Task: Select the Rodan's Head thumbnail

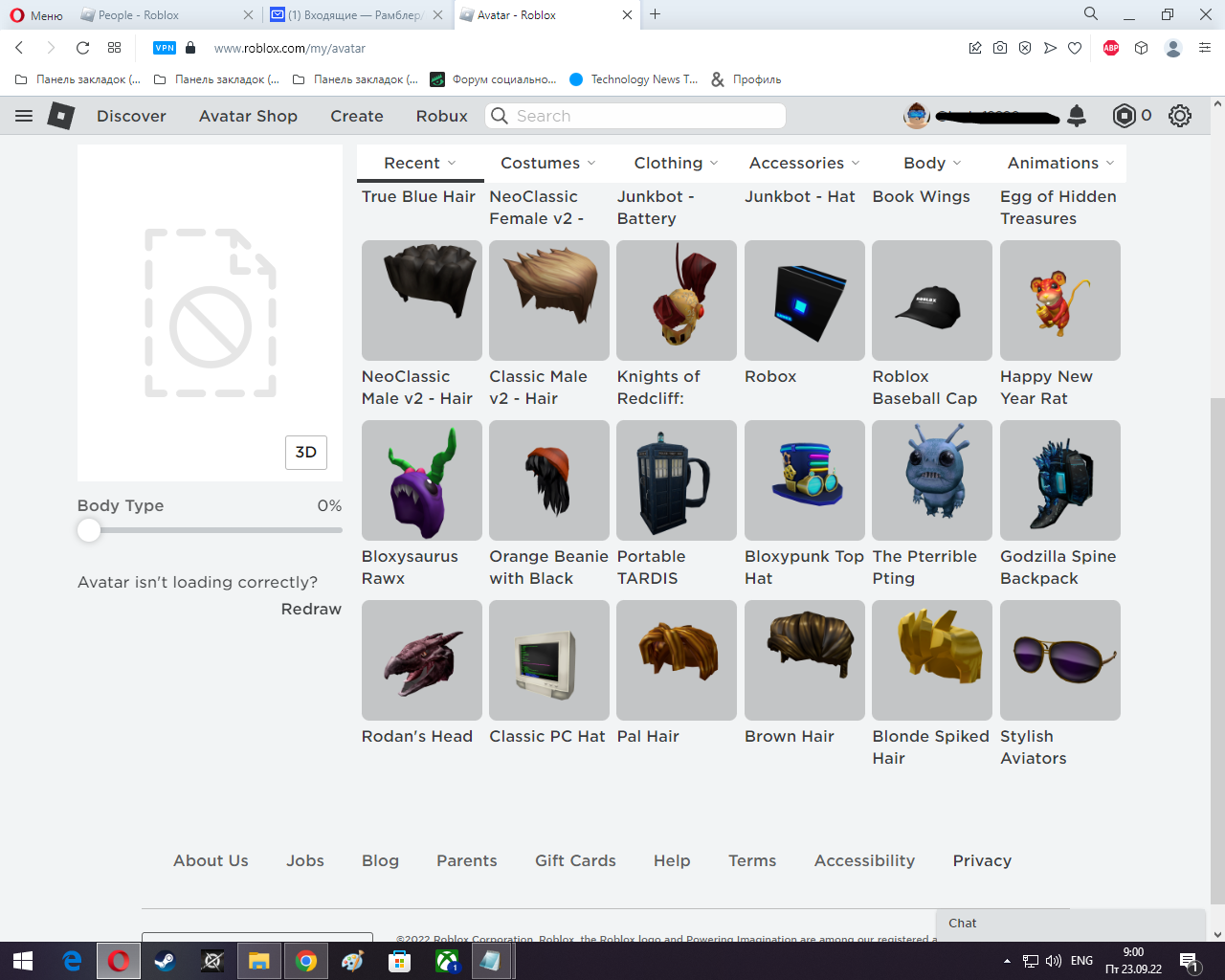Action: (422, 660)
